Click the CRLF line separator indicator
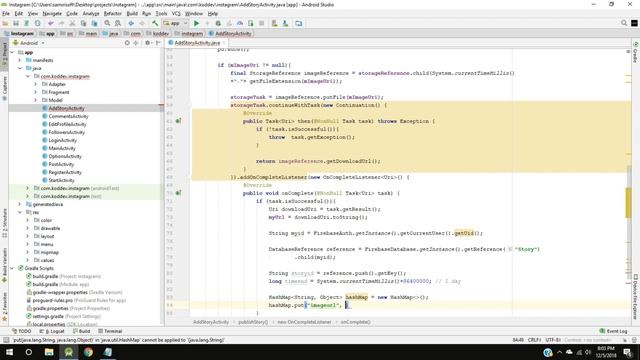640x360 pixels. 534,340
